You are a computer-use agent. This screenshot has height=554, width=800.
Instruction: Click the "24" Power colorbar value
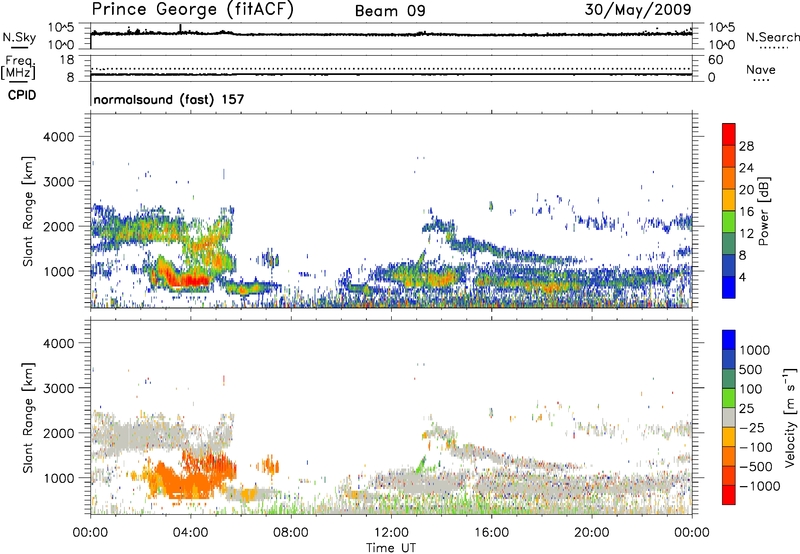[746, 168]
